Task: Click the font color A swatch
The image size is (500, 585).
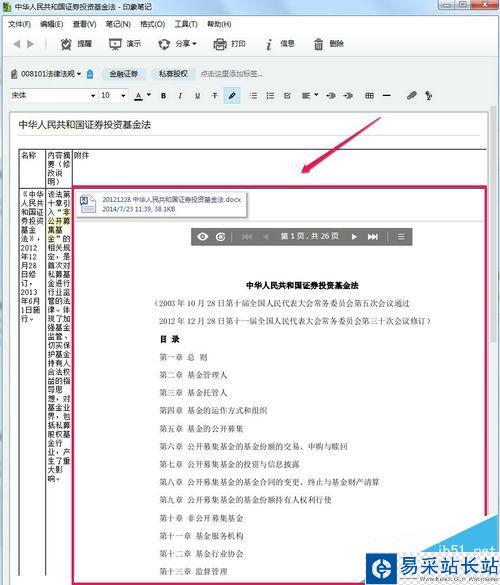Action: tap(138, 96)
